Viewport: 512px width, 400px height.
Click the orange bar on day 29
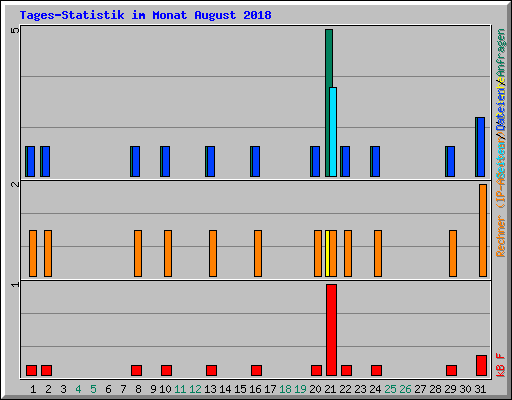[x=453, y=253]
